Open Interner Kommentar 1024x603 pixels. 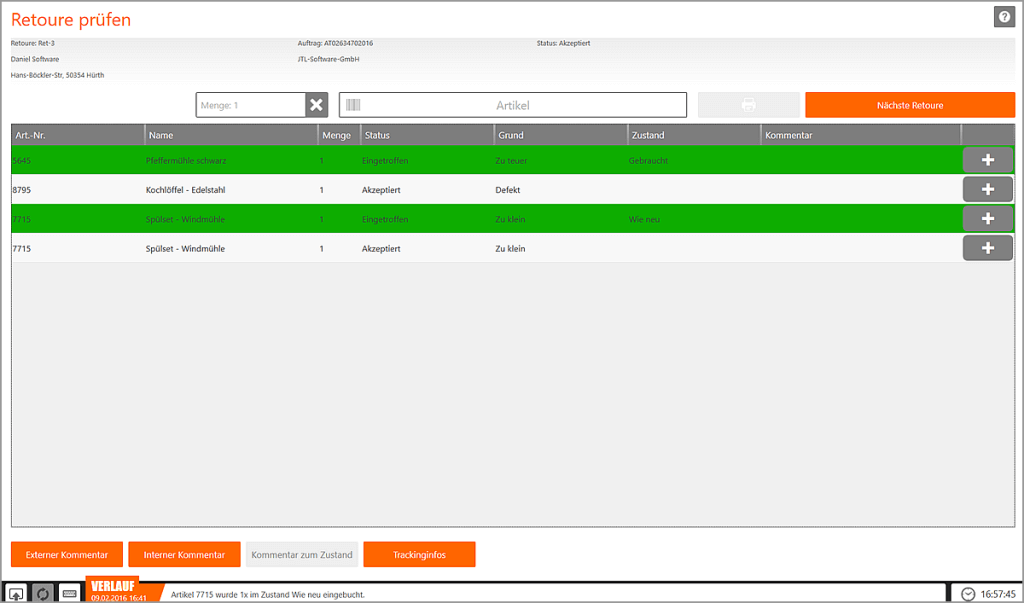coord(184,554)
